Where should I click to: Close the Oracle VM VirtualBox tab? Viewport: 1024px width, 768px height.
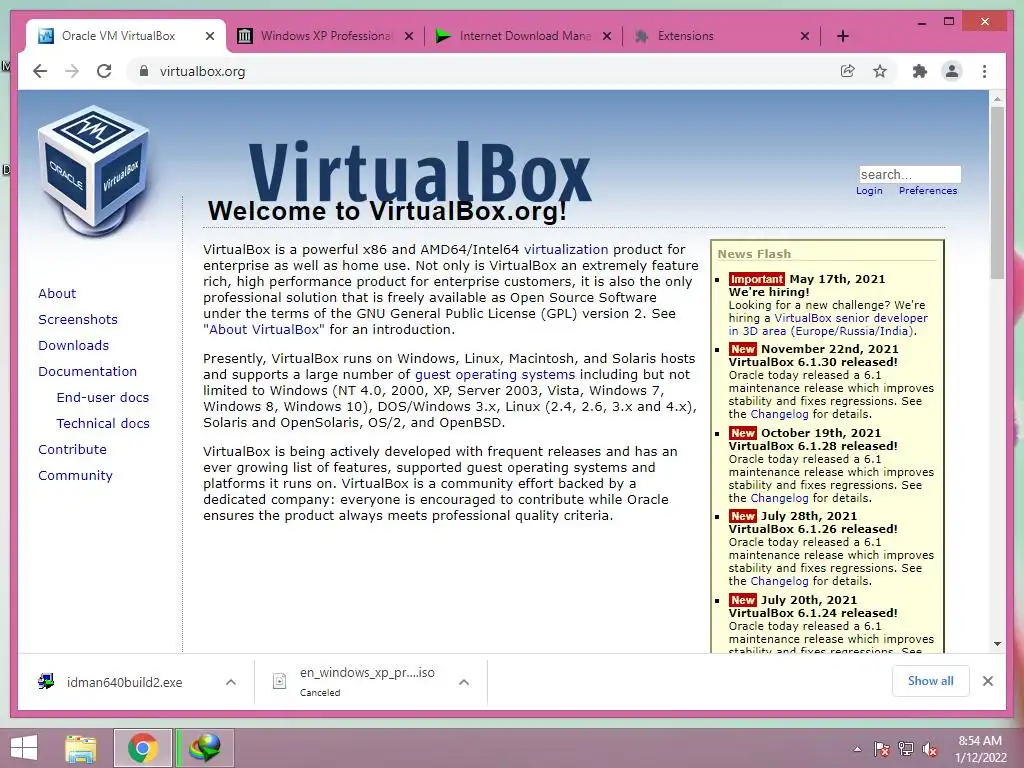(210, 36)
